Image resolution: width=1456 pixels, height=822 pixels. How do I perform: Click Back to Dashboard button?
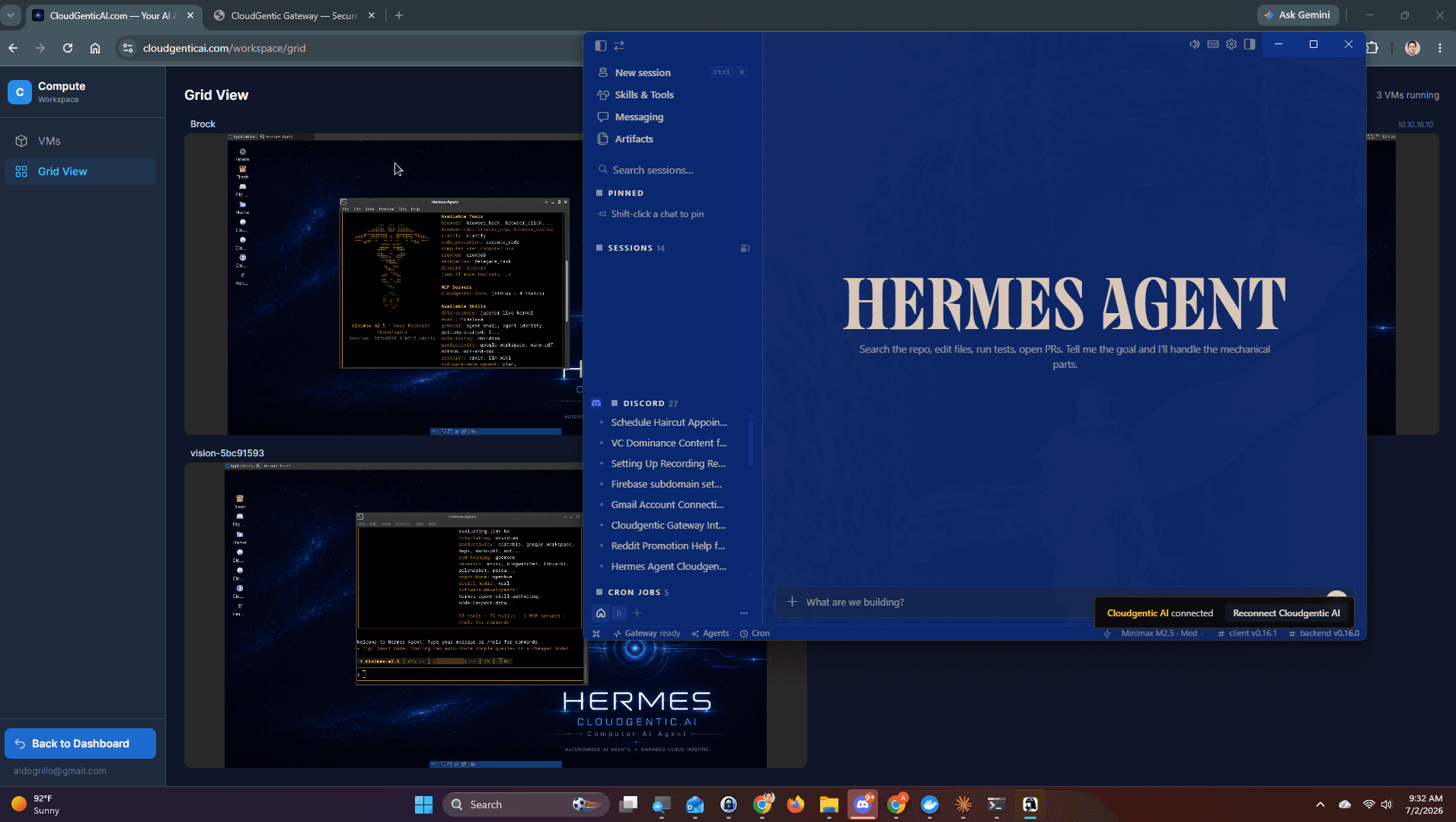click(81, 744)
